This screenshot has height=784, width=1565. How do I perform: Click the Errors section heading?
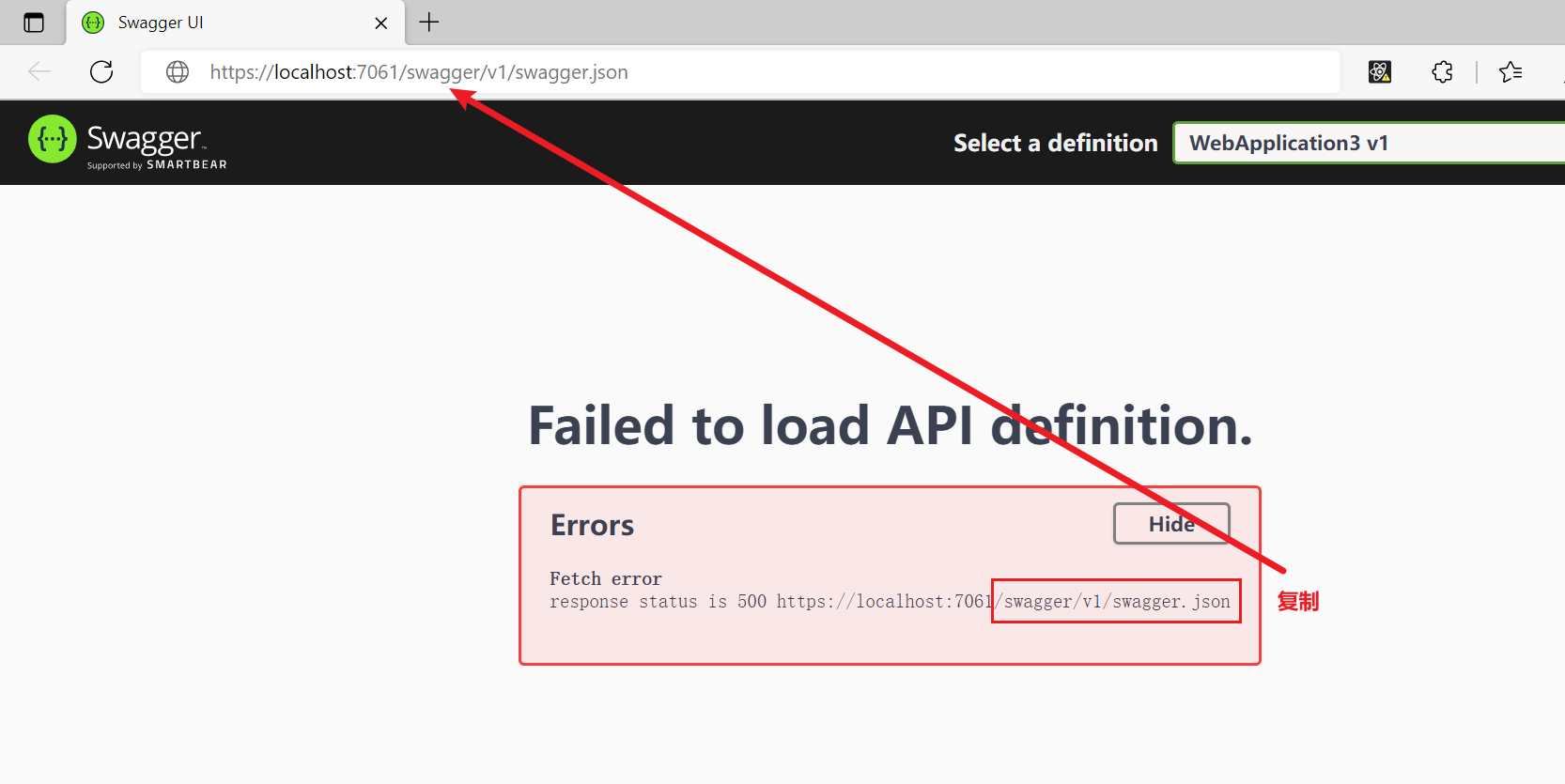point(592,525)
